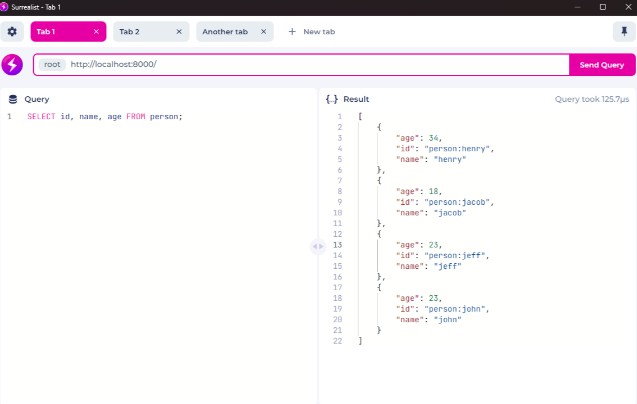Pin the window with the pin icon
Image resolution: width=637 pixels, height=404 pixels.
621,32
